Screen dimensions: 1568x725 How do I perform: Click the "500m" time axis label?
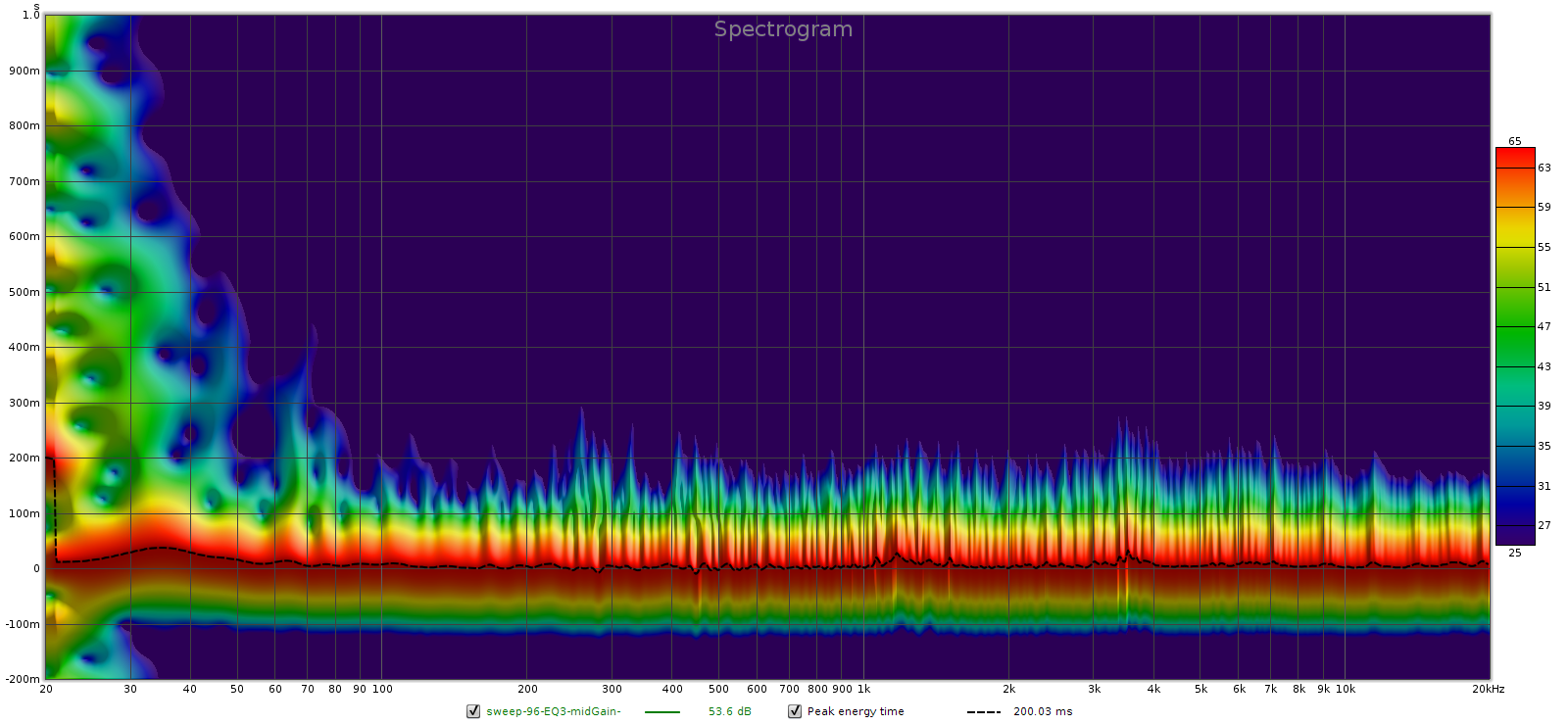(24, 292)
